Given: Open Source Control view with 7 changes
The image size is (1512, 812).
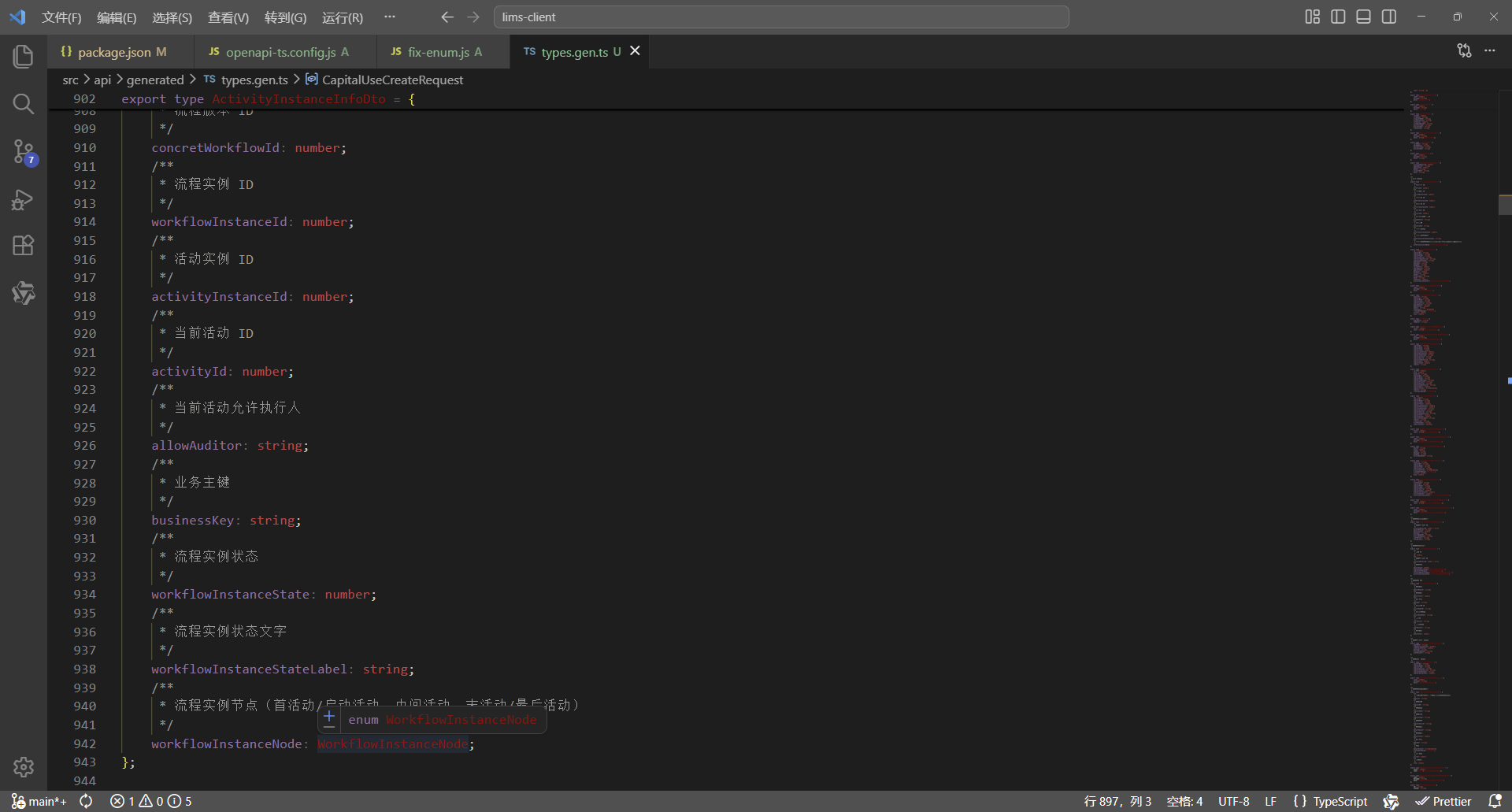Looking at the screenshot, I should point(24,151).
